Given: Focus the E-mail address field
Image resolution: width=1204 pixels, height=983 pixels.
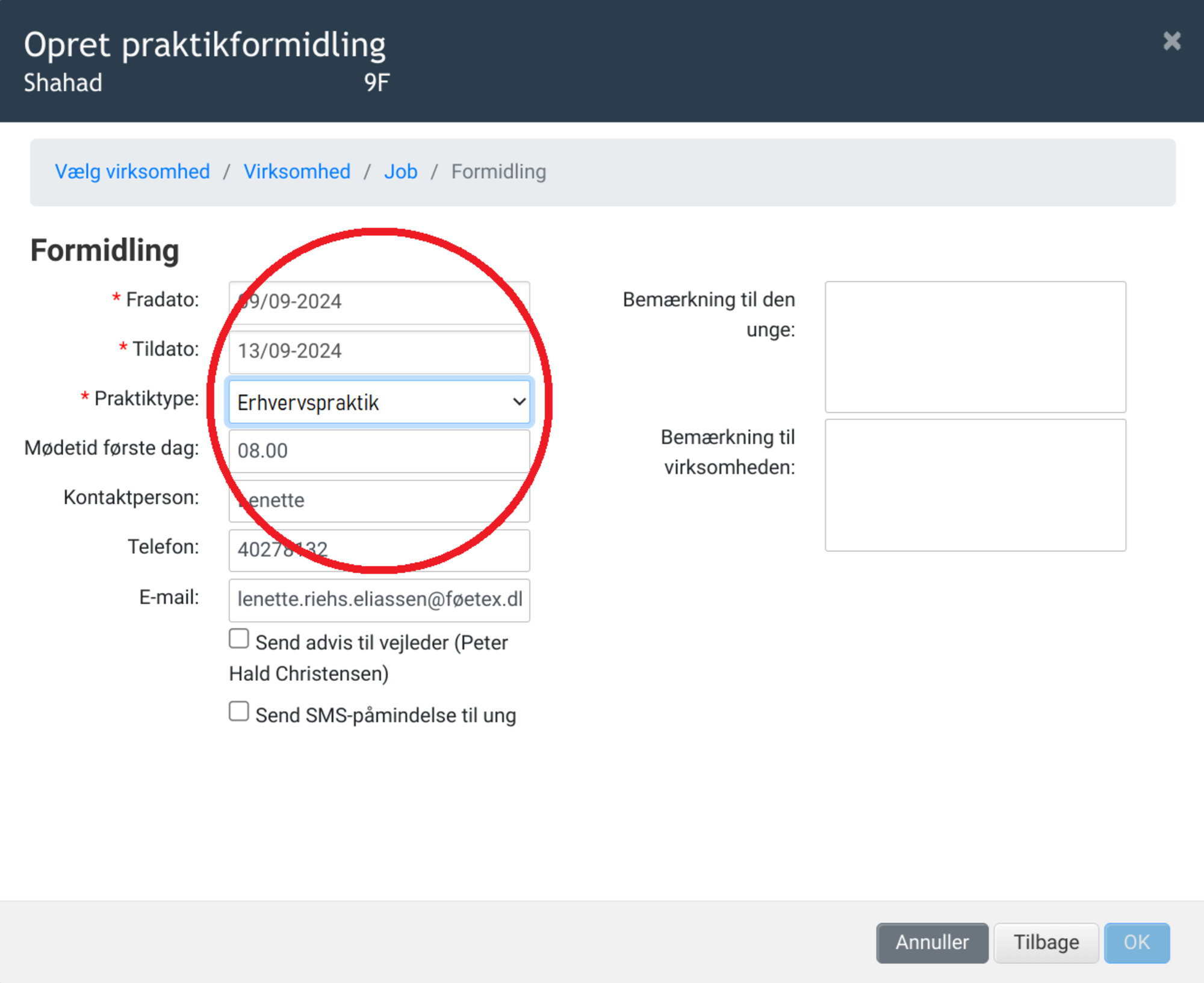Looking at the screenshot, I should point(379,600).
